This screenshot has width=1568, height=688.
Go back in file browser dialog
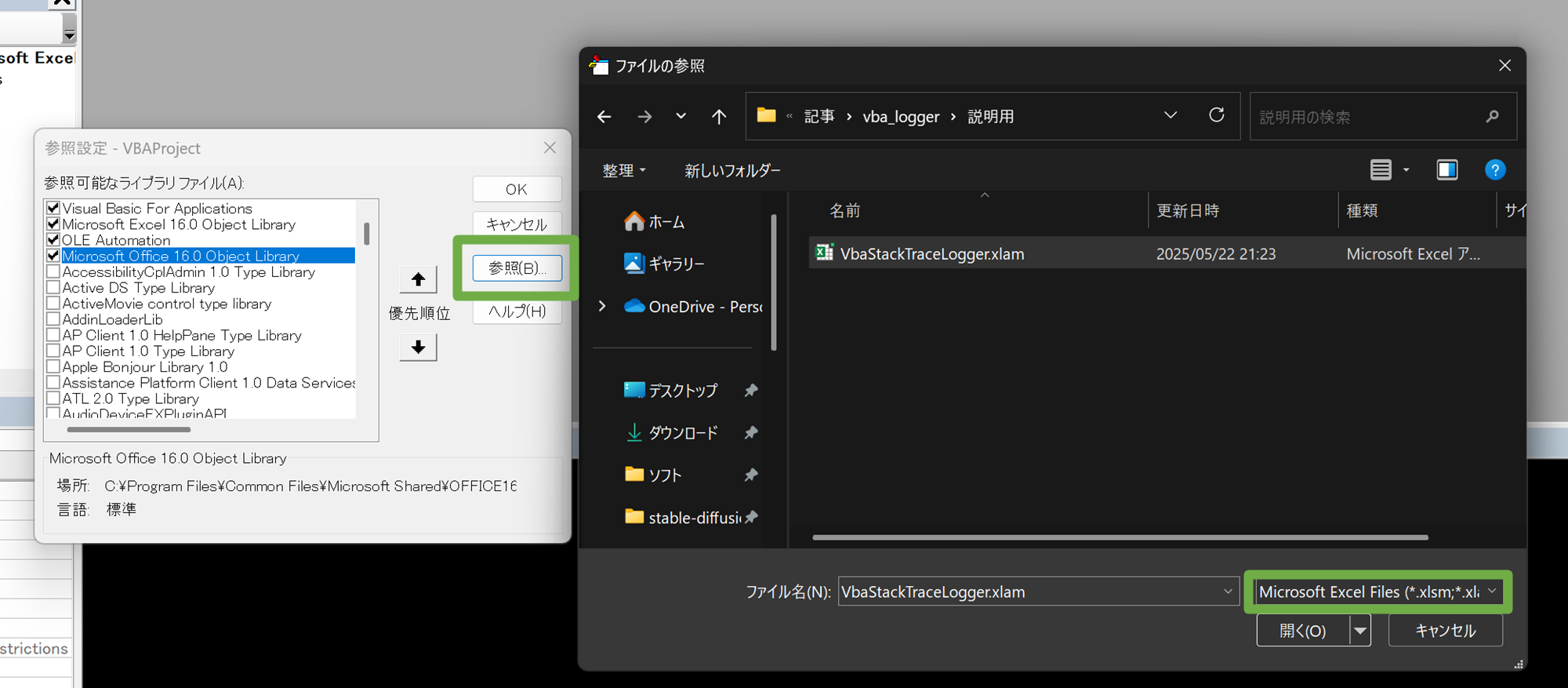pyautogui.click(x=604, y=117)
